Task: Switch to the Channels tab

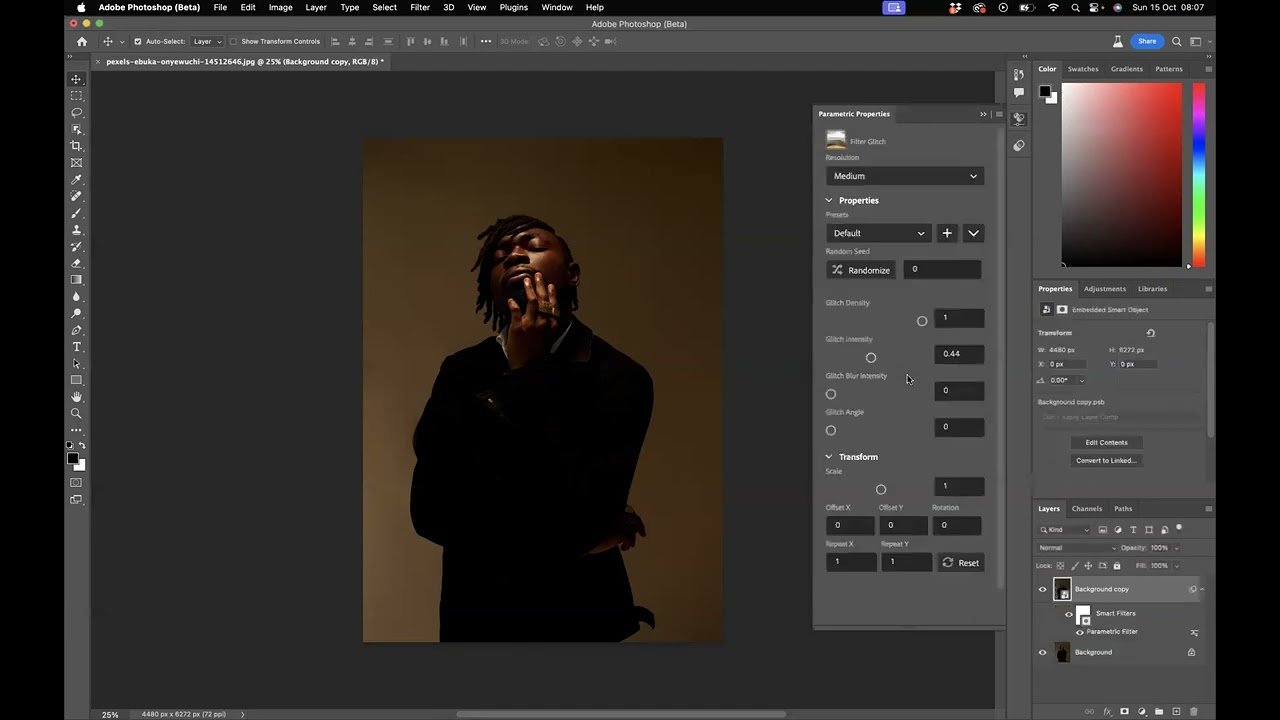Action: (1087, 509)
